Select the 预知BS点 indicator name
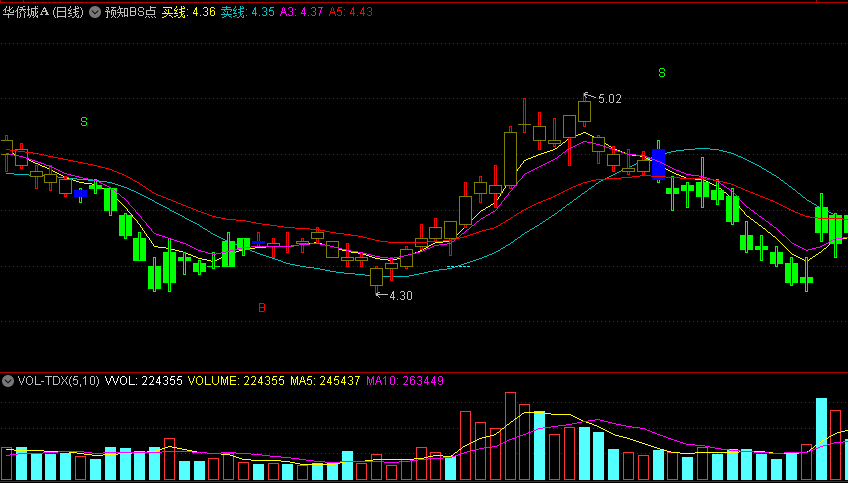Viewport: 848px width, 483px height. (x=130, y=12)
